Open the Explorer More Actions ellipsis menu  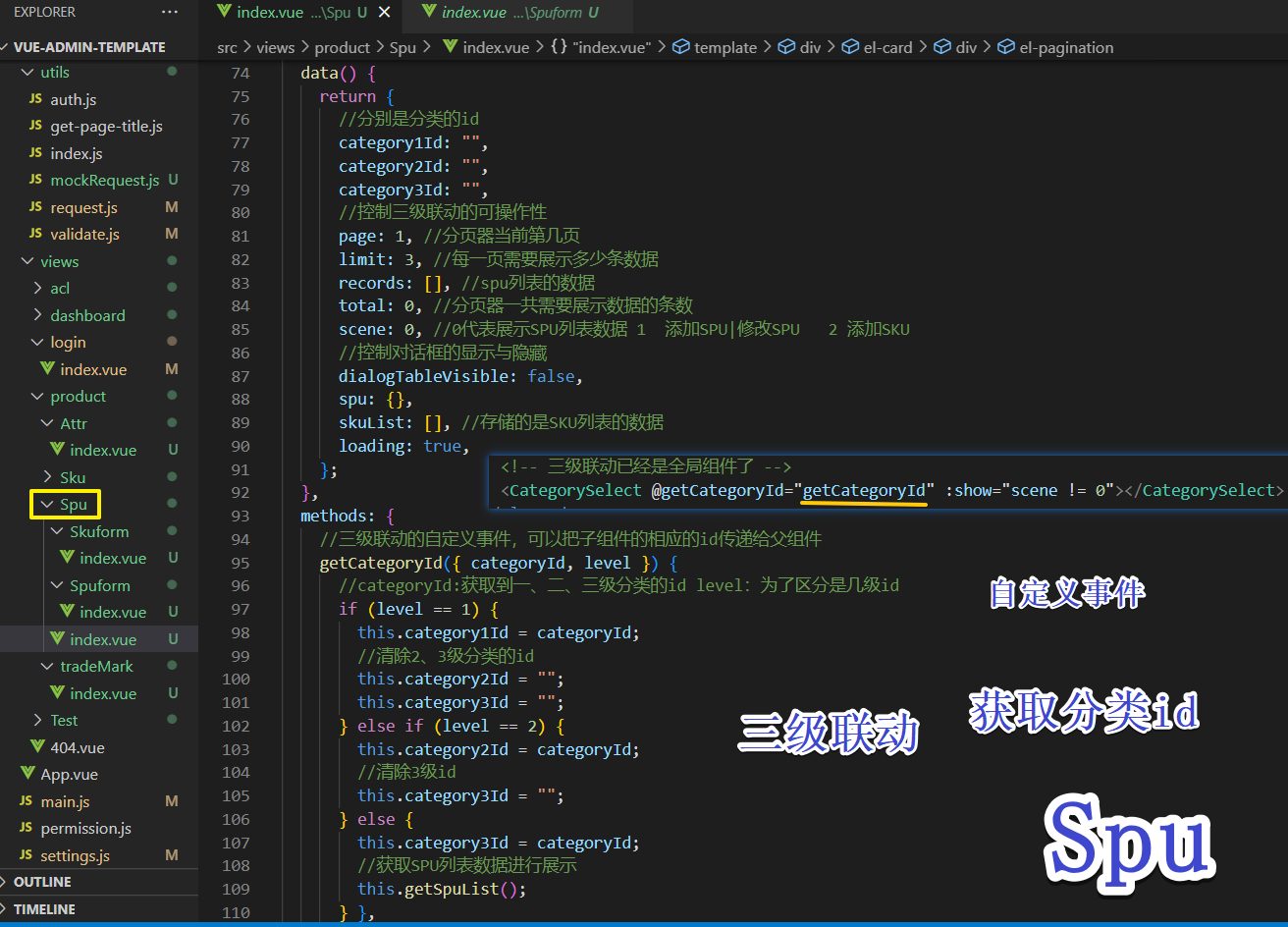169,12
